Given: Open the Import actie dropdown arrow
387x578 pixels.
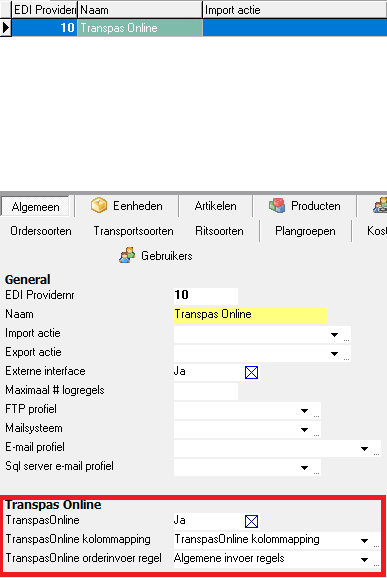Looking at the screenshot, I should (x=334, y=335).
